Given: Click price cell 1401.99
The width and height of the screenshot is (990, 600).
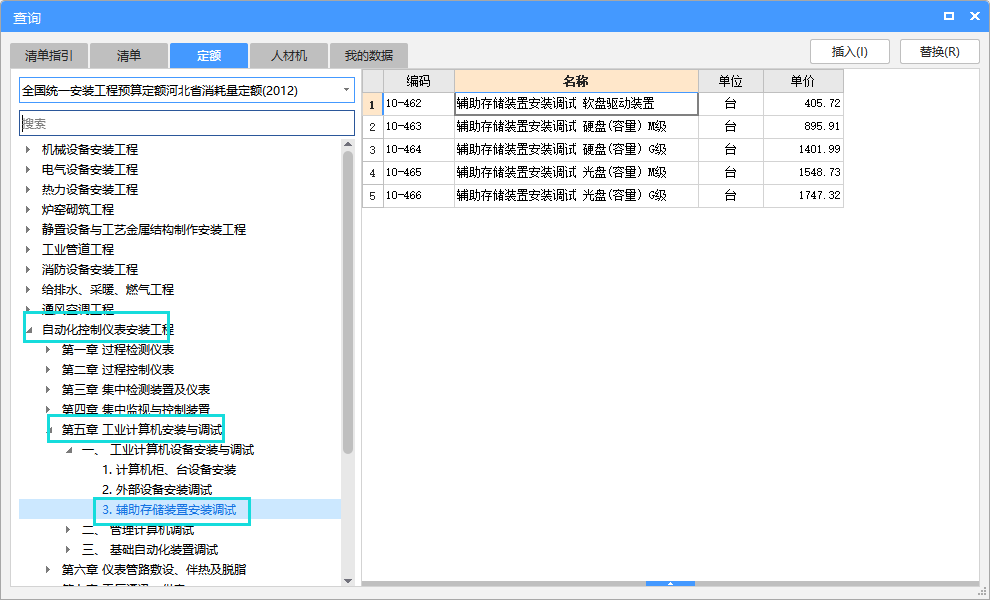Looking at the screenshot, I should coord(803,150).
